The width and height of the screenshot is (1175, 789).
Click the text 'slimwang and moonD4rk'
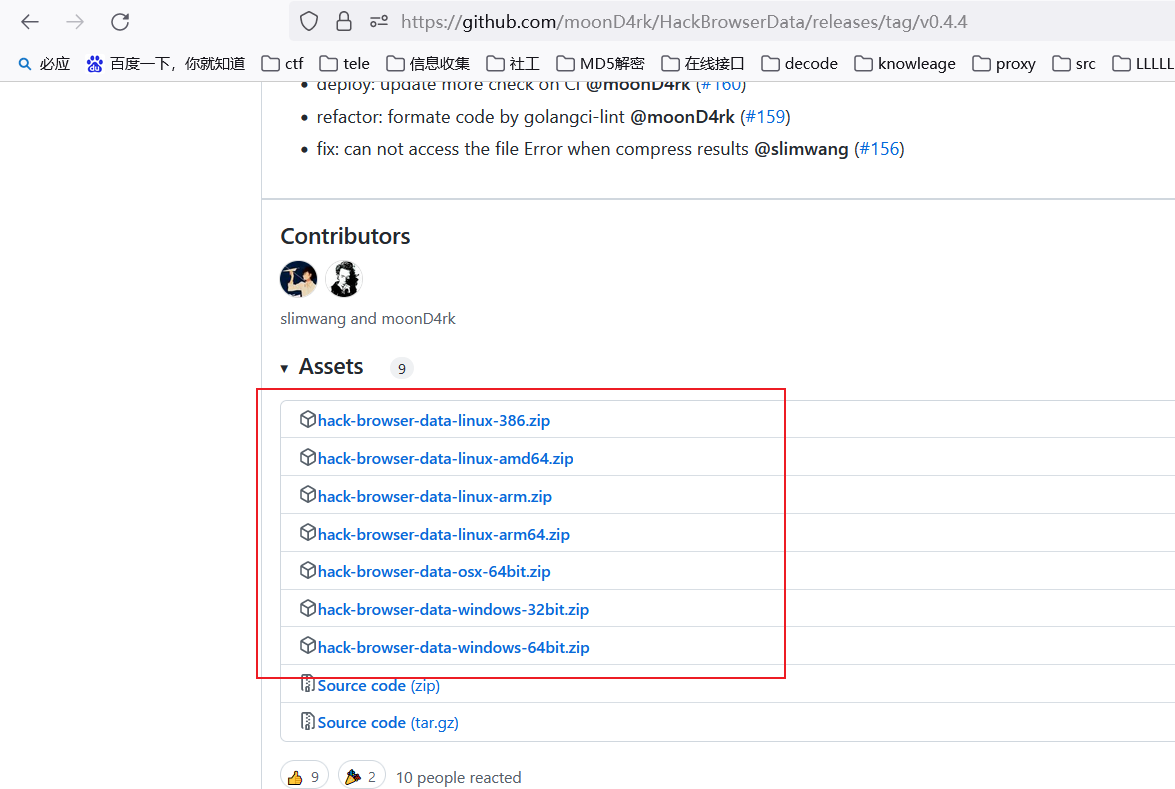point(368,318)
